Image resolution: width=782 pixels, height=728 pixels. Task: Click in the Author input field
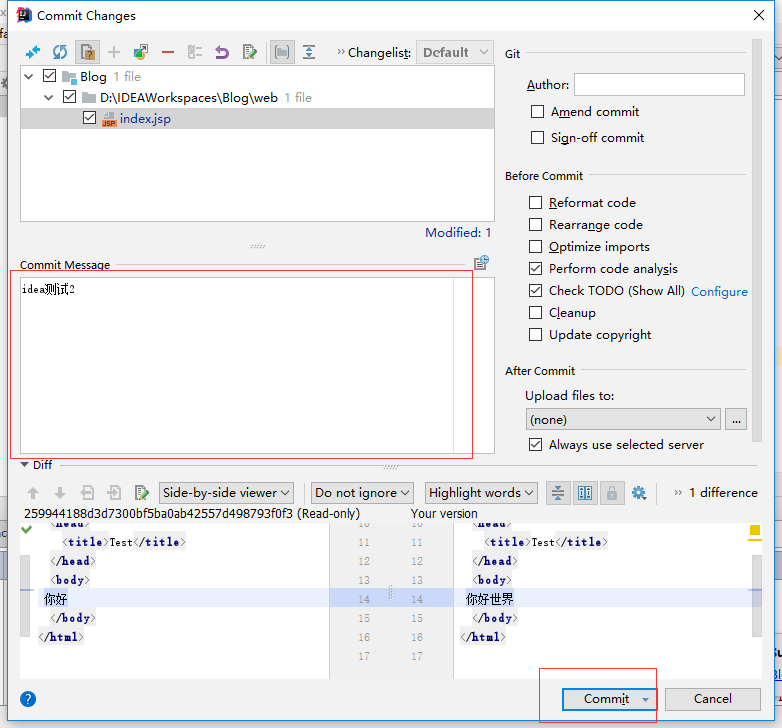coord(659,85)
